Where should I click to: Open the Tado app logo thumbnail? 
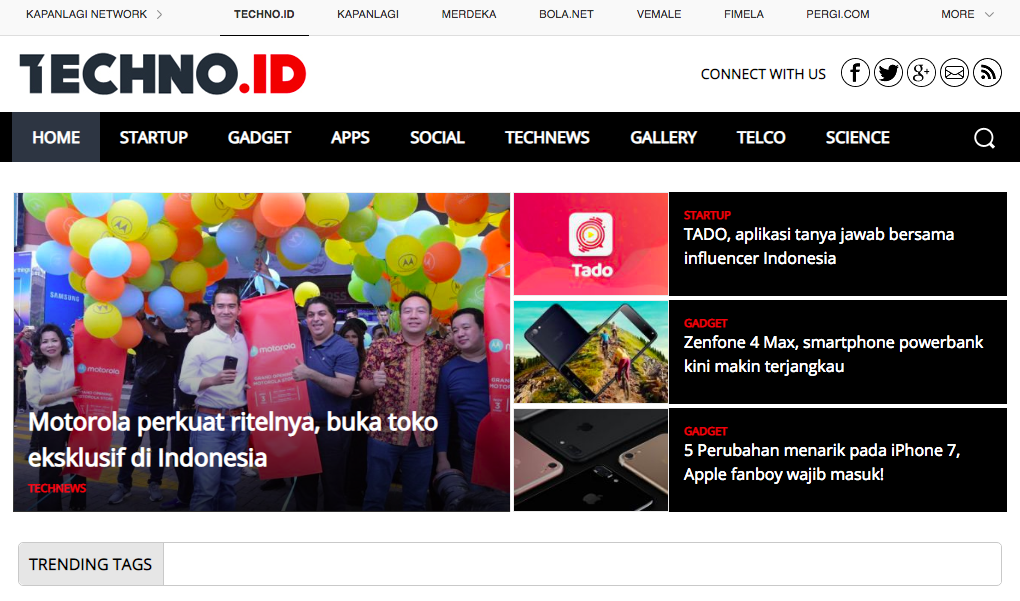pos(591,244)
